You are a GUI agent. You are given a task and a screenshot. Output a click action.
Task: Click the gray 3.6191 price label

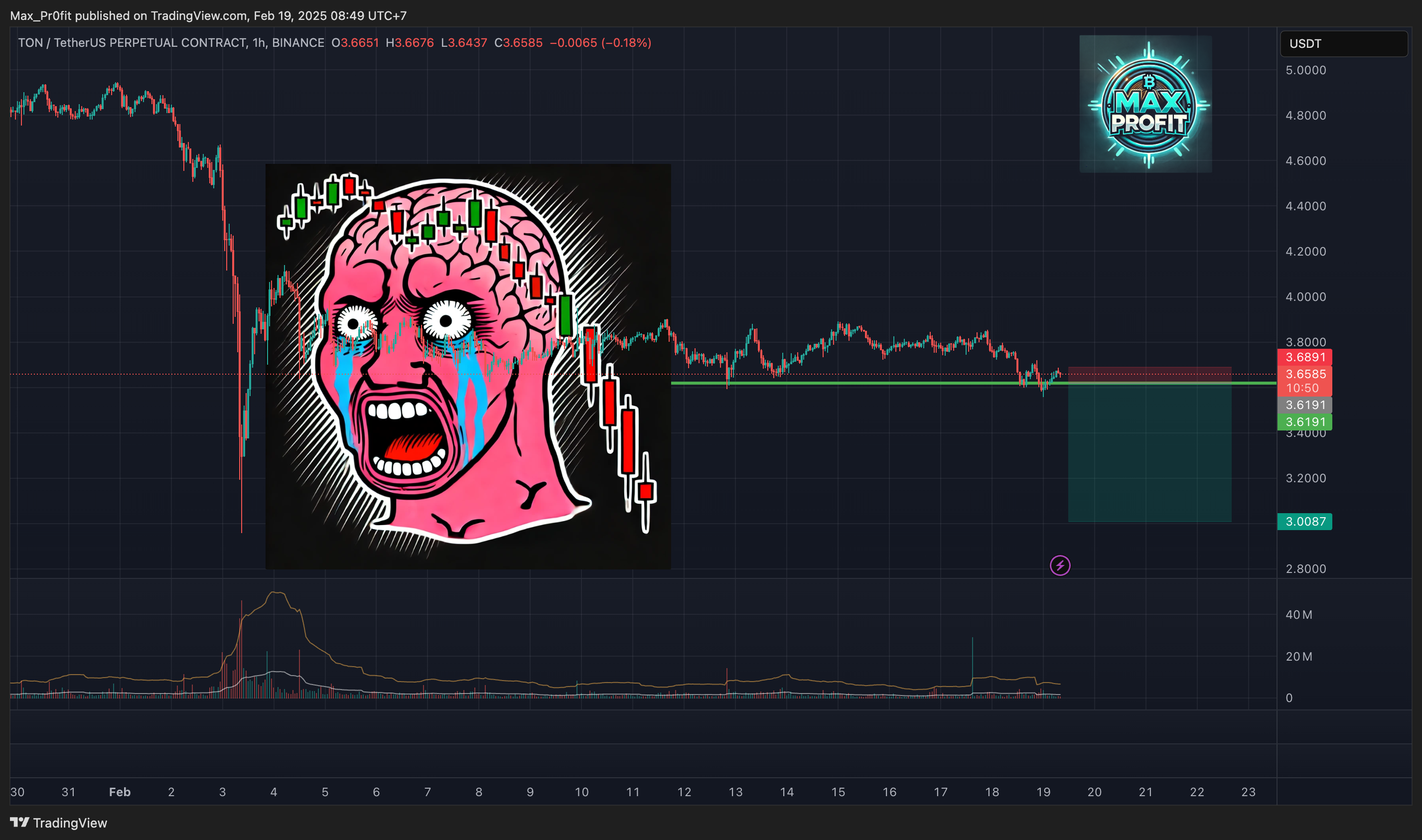1304,405
